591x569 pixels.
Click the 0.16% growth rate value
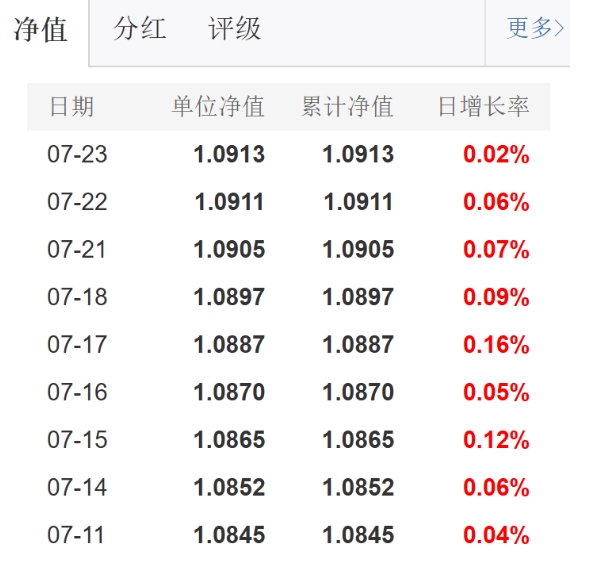click(496, 344)
